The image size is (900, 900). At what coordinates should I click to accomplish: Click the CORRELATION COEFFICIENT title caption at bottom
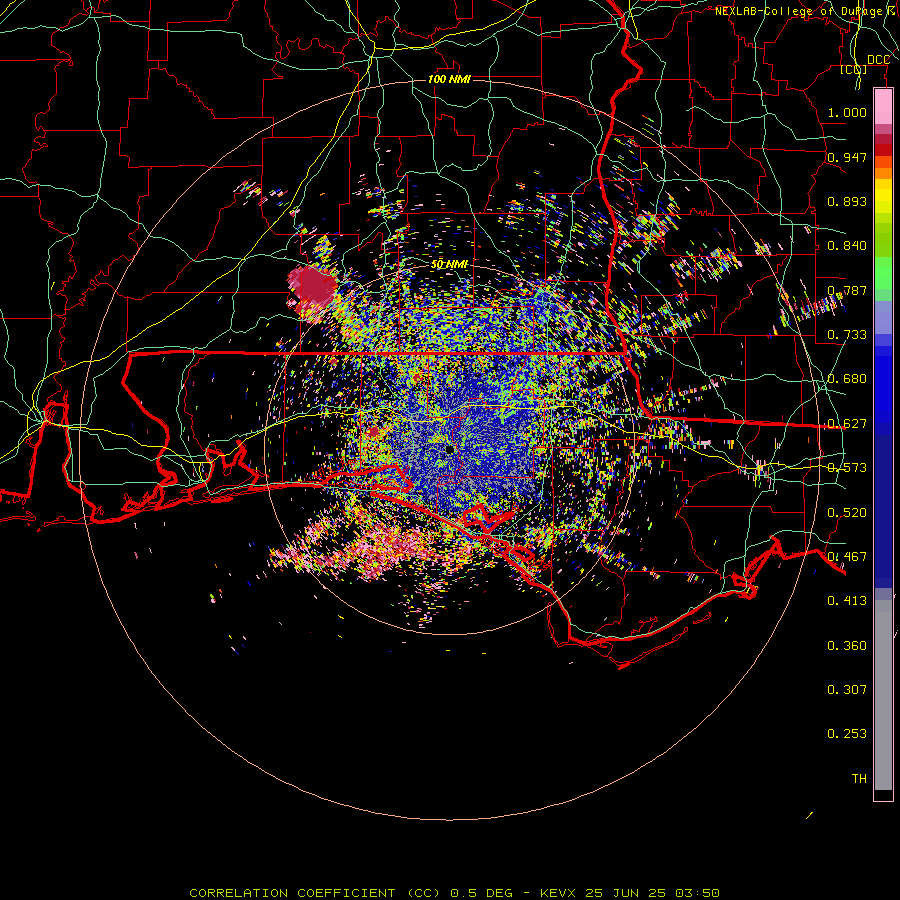coord(317,893)
